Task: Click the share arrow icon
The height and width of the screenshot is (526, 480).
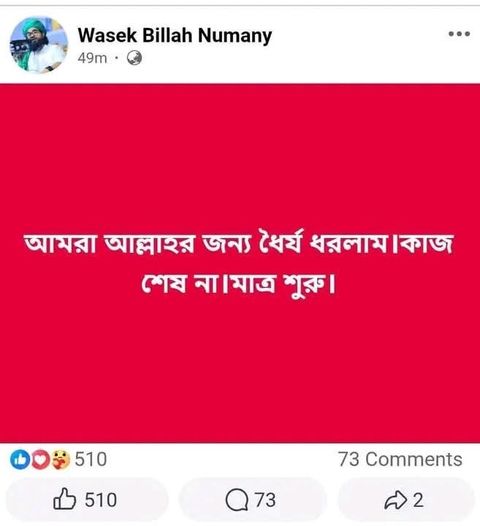Action: tap(396, 500)
